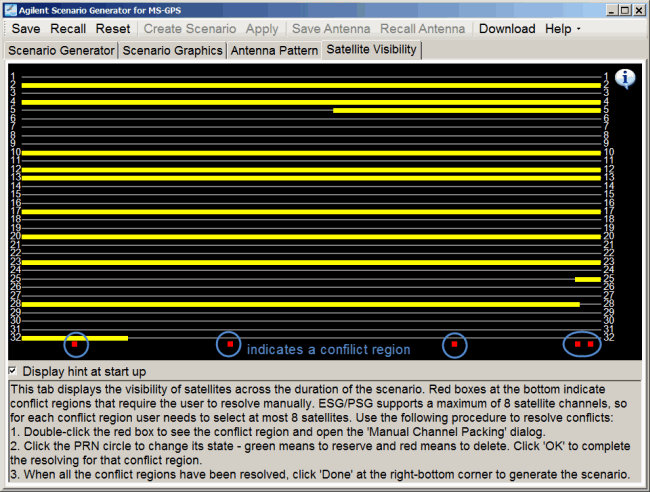Click the Download menu button

[x=507, y=29]
